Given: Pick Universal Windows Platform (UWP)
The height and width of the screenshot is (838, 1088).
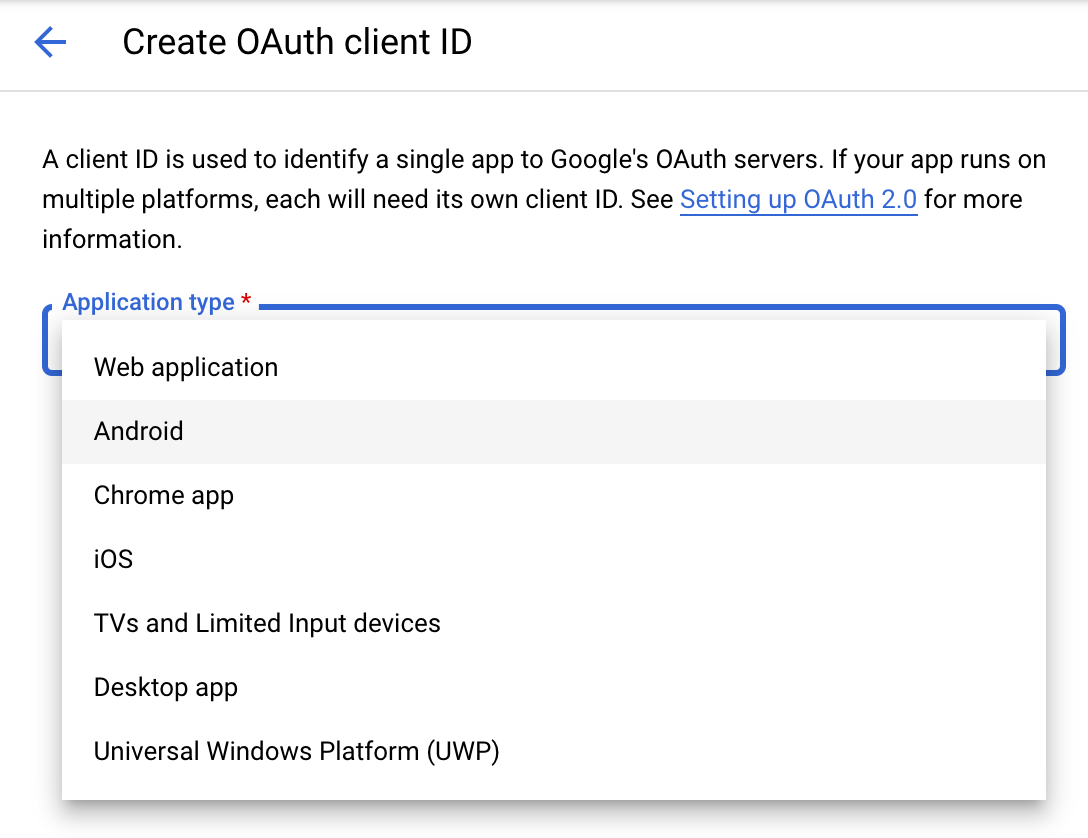Looking at the screenshot, I should (x=554, y=751).
